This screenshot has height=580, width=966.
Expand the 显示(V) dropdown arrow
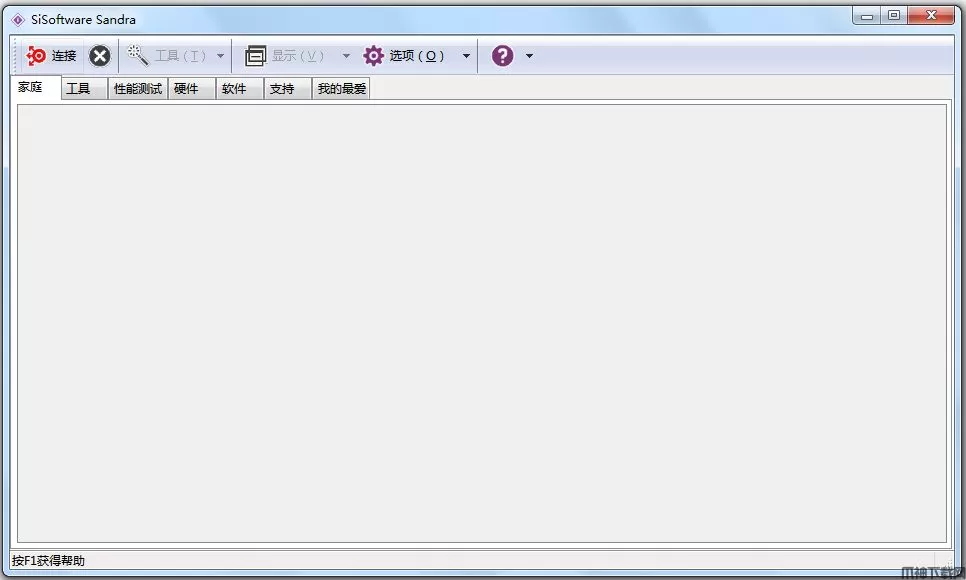346,56
